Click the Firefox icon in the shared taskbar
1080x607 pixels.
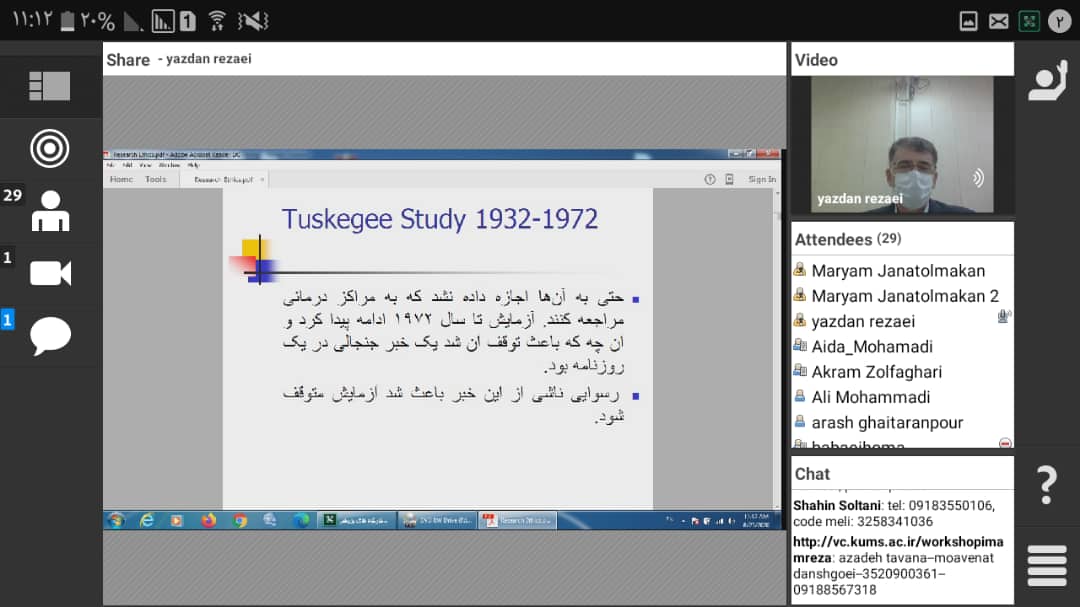pyautogui.click(x=208, y=520)
